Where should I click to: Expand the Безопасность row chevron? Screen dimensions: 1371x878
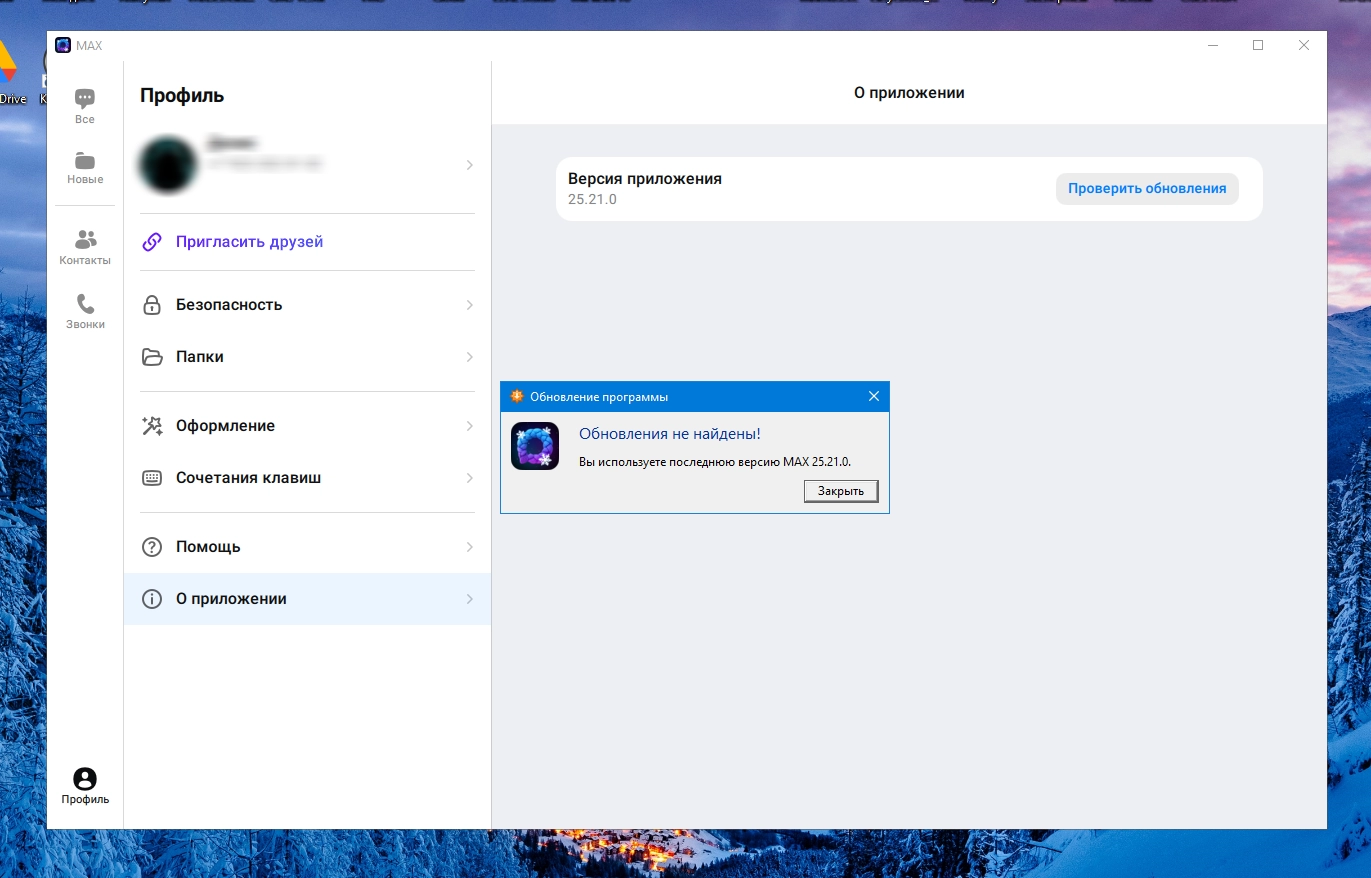point(470,305)
